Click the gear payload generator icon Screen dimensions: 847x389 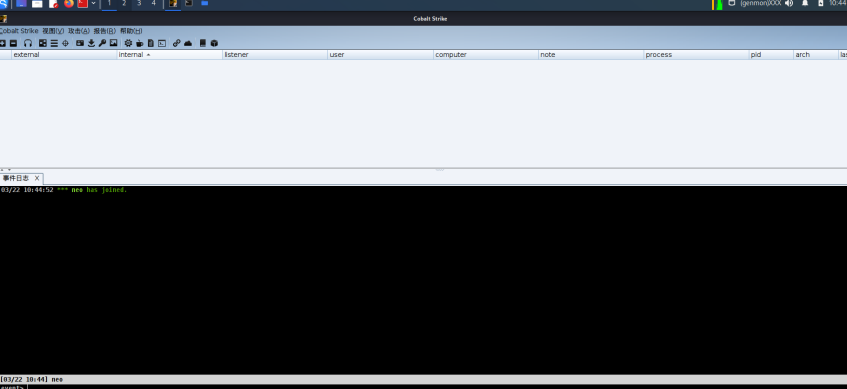click(x=128, y=43)
